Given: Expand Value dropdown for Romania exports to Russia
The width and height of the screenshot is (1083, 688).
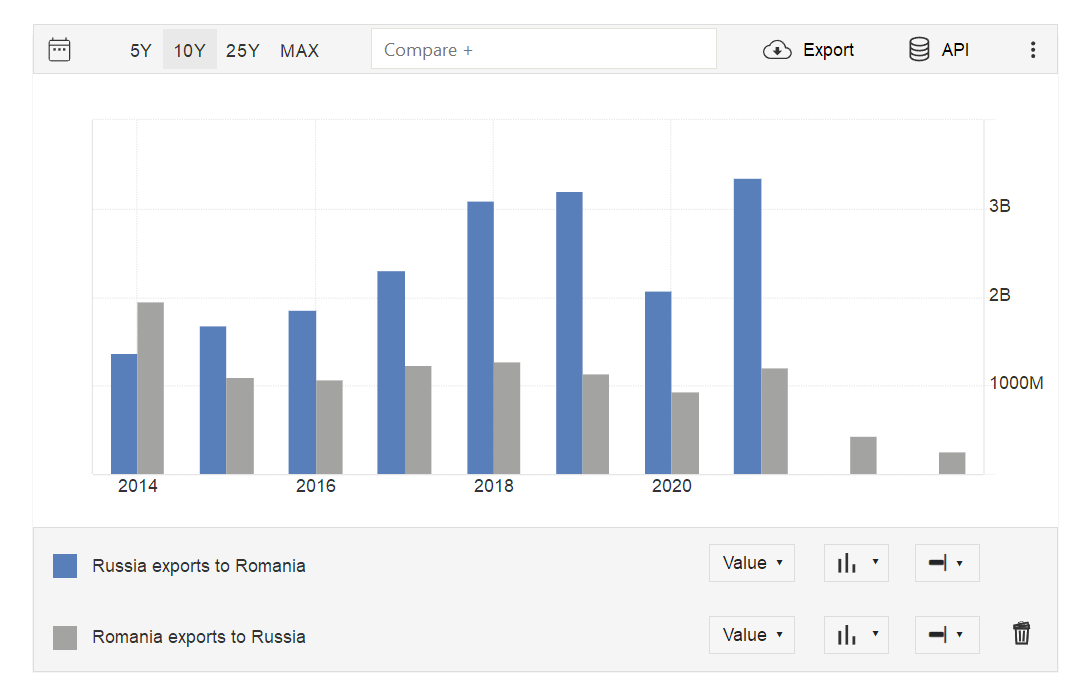Looking at the screenshot, I should pos(752,635).
